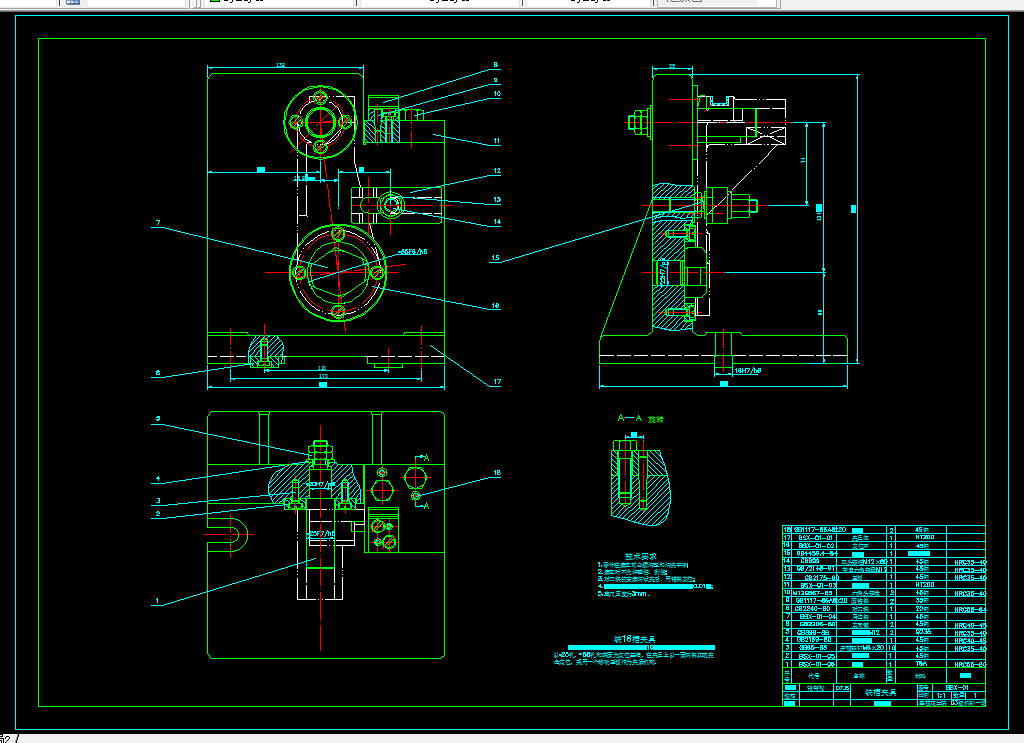Viewport: 1024px width, 743px height.
Task: Click part callout number 15
Action: 495,258
